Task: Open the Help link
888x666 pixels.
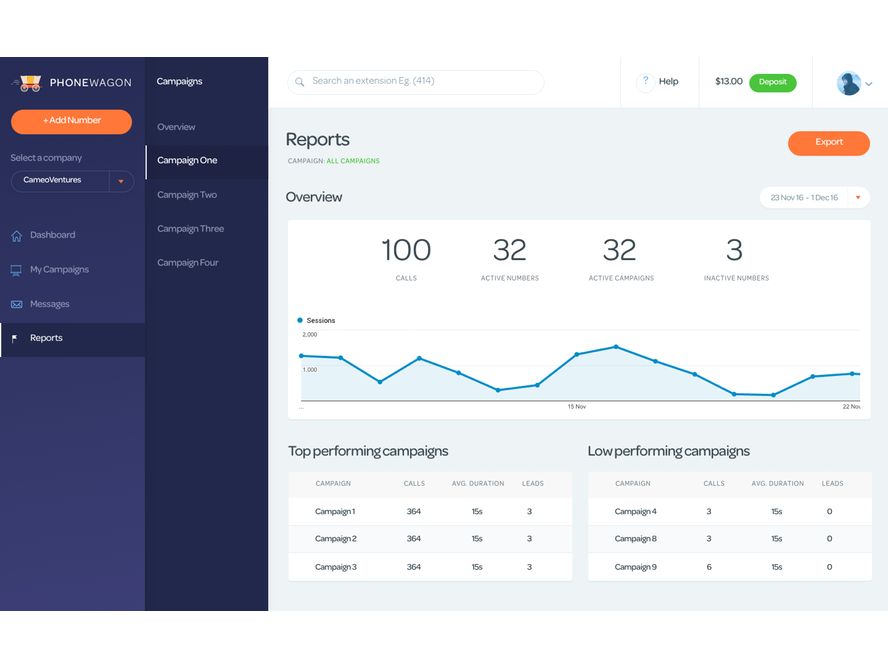Action: (668, 82)
